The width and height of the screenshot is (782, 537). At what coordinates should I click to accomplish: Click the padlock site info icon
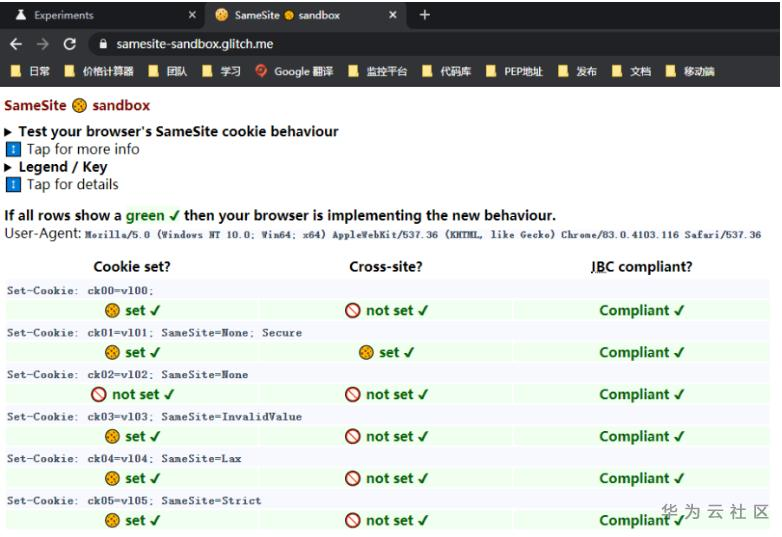[101, 45]
